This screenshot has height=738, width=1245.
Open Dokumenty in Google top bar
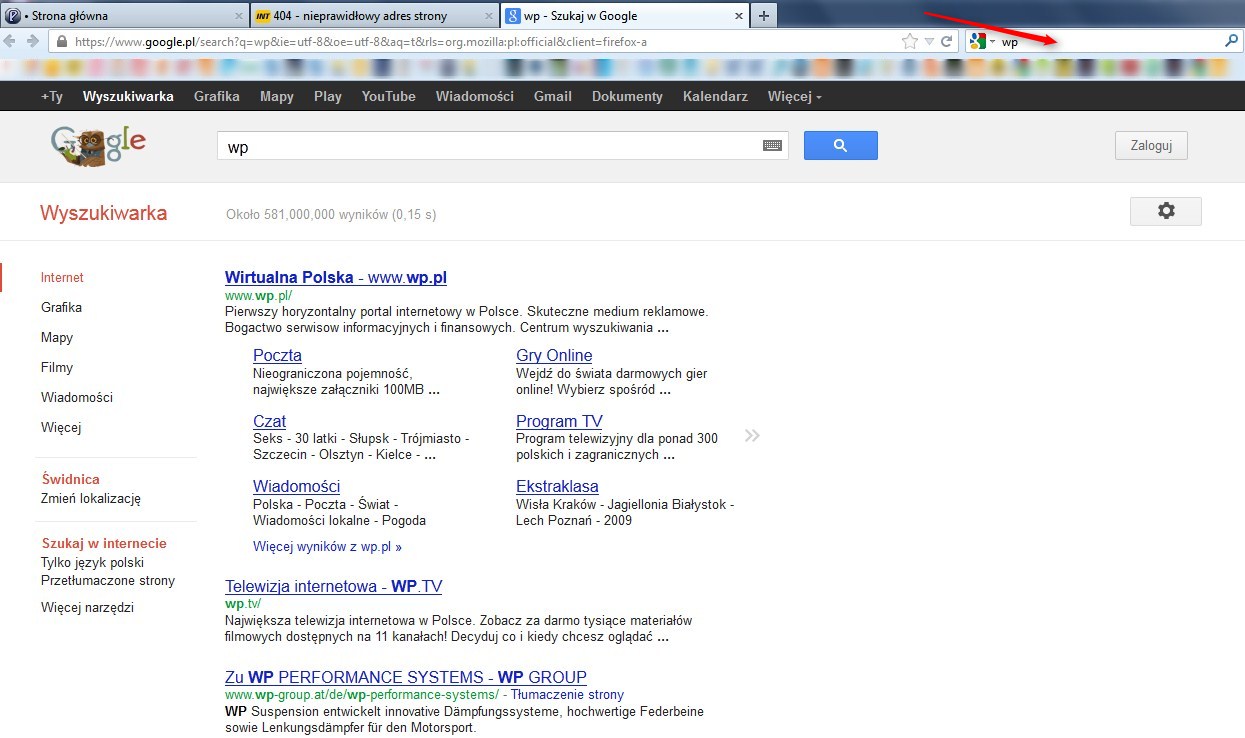[x=627, y=97]
